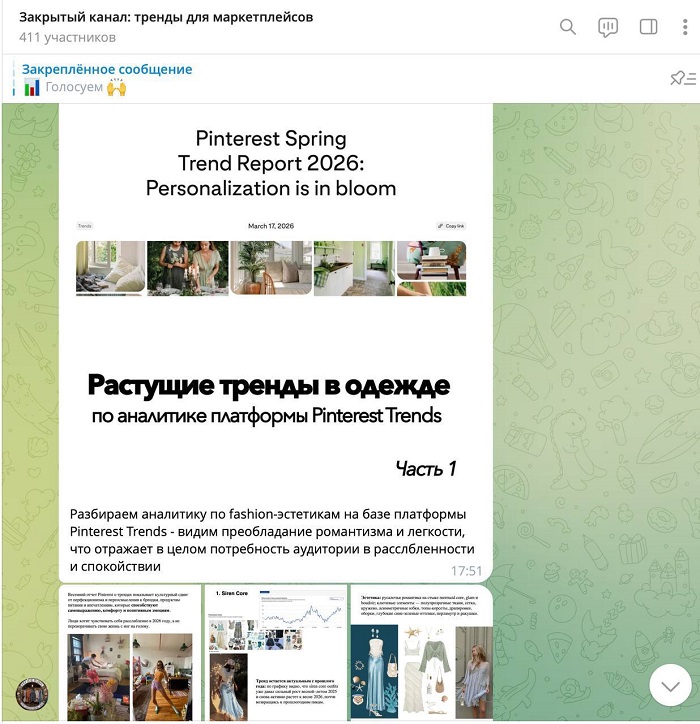Open thumbnail with blue dress outfit collage
700x724 pixels.
tap(422, 653)
